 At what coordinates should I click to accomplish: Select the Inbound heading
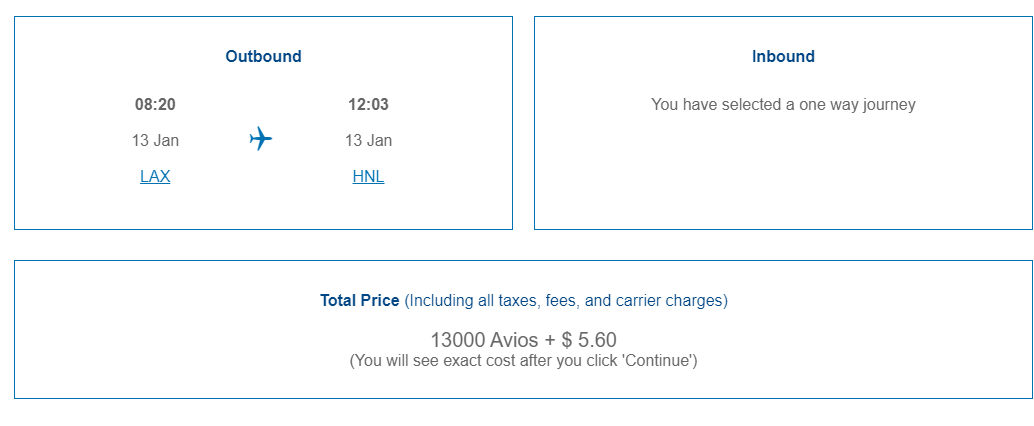(x=783, y=56)
